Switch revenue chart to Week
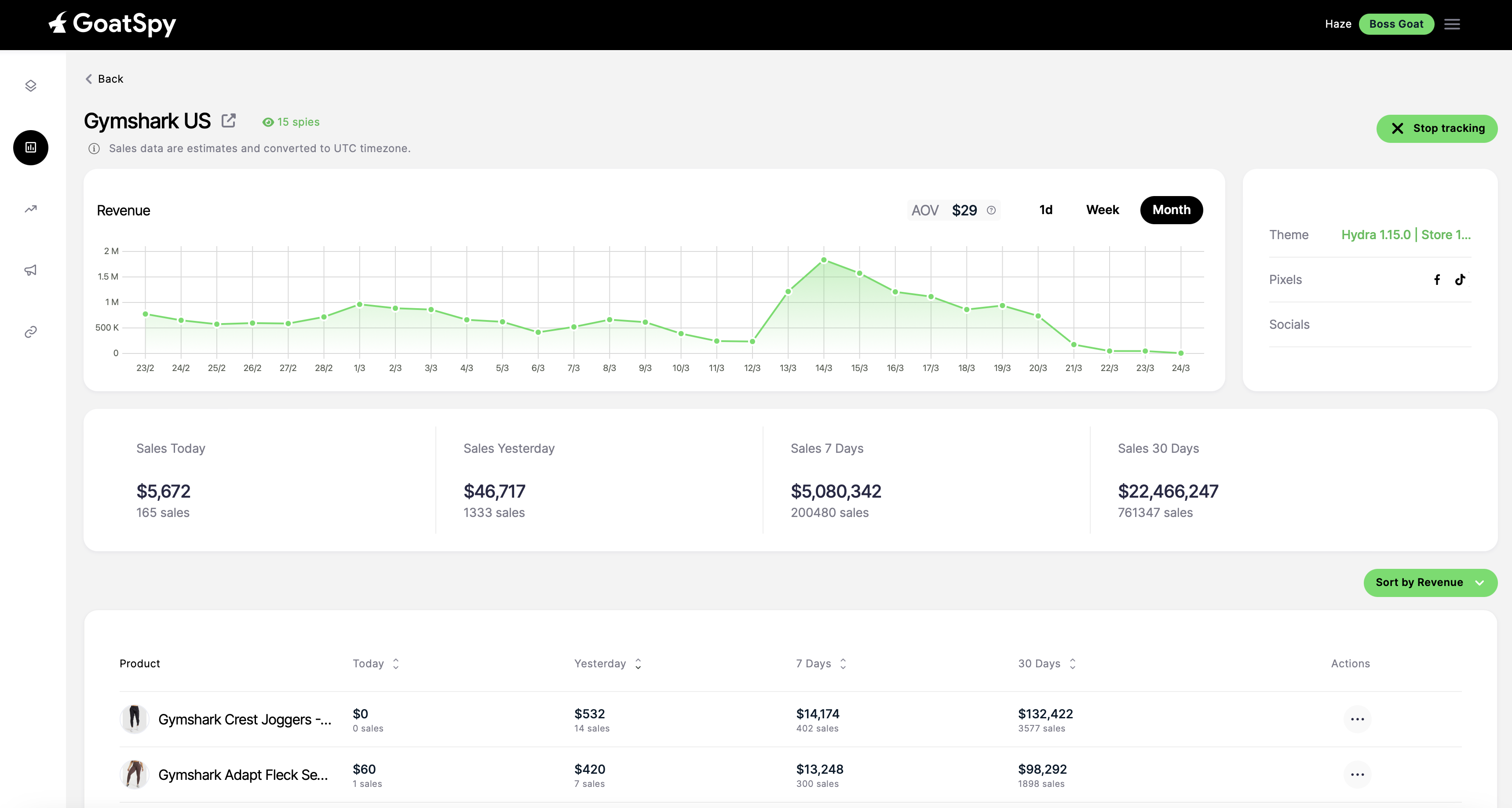This screenshot has height=808, width=1512. click(x=1102, y=210)
